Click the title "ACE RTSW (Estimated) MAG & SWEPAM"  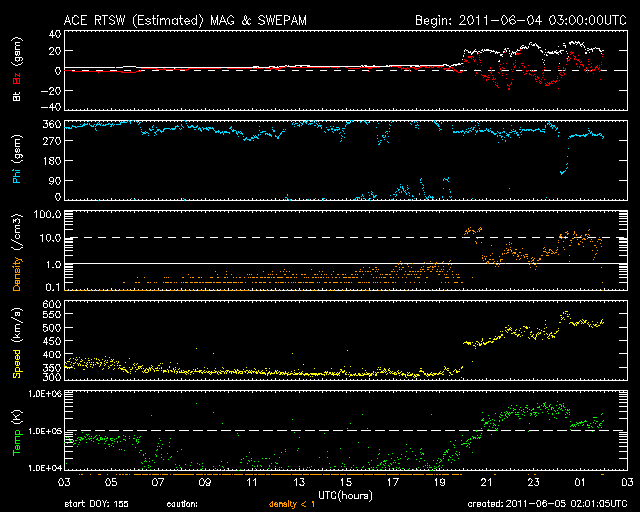click(185, 20)
